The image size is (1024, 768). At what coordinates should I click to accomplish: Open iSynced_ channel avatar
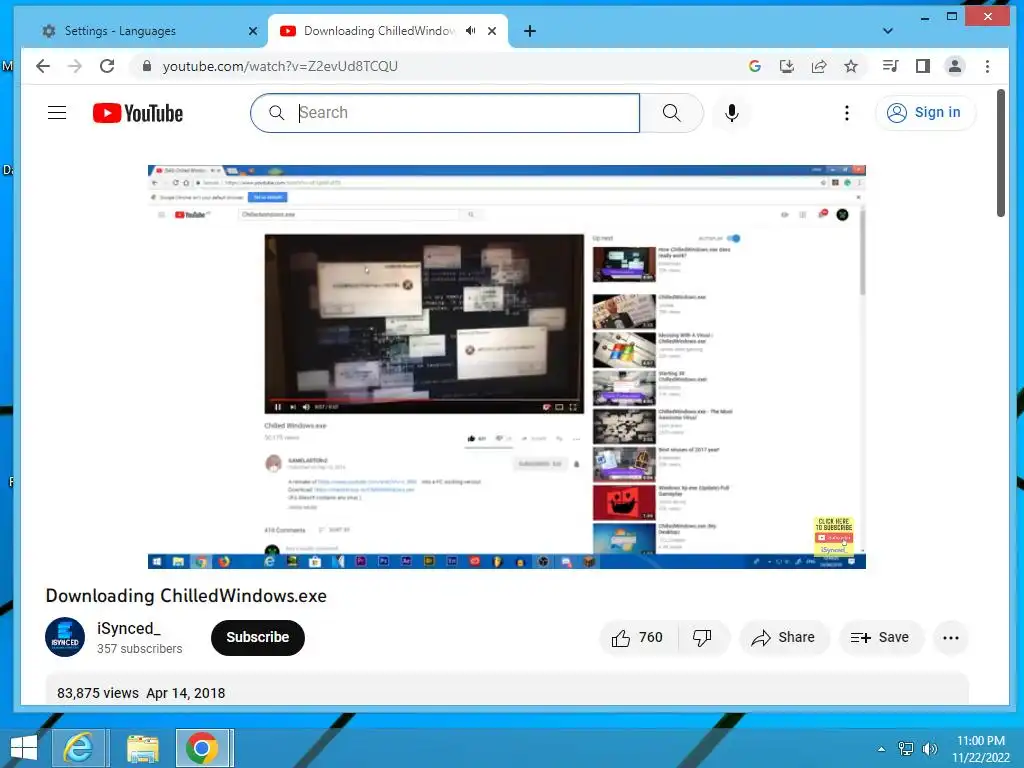[x=65, y=637]
